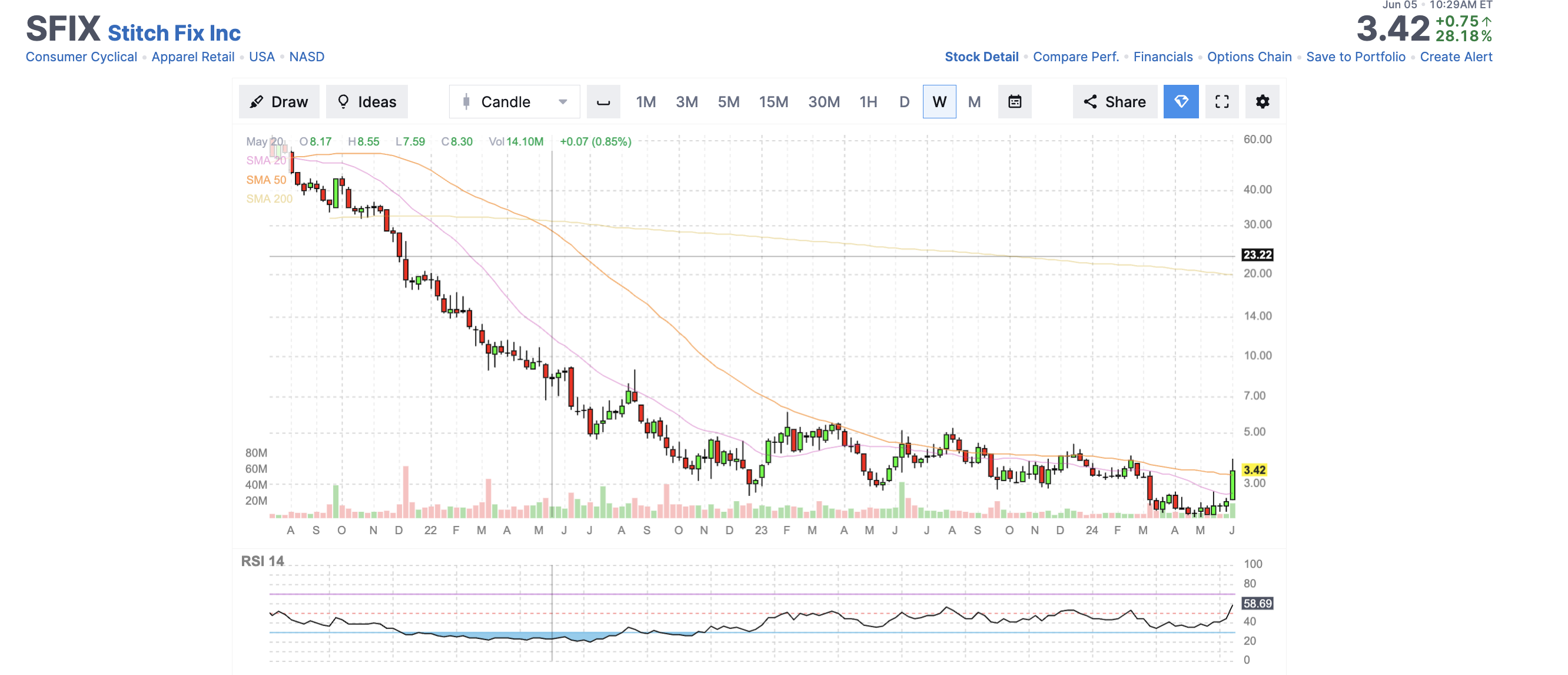
Task: Open the Financials page
Action: tap(1162, 57)
